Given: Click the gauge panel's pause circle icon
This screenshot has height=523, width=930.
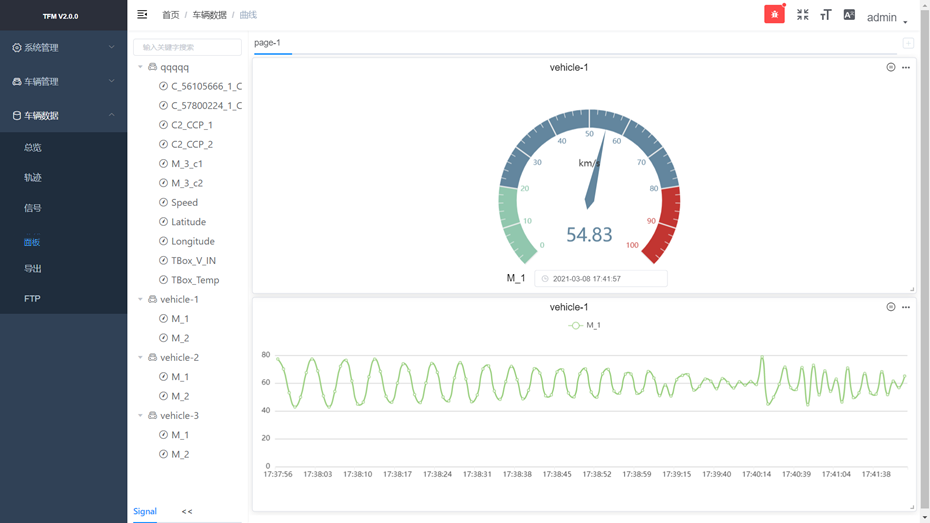Looking at the screenshot, I should coord(890,67).
